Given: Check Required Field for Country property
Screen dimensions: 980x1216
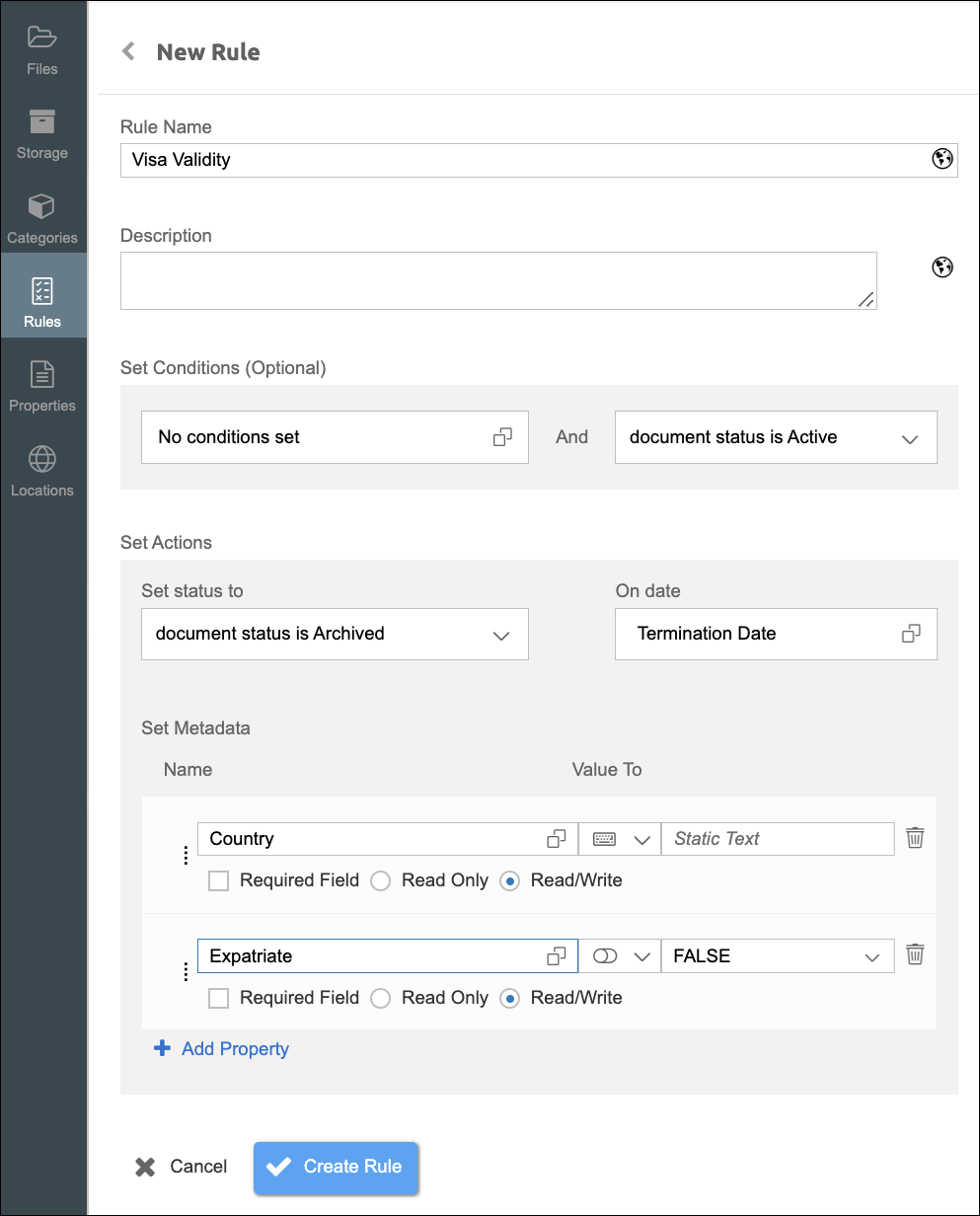Looking at the screenshot, I should [219, 880].
